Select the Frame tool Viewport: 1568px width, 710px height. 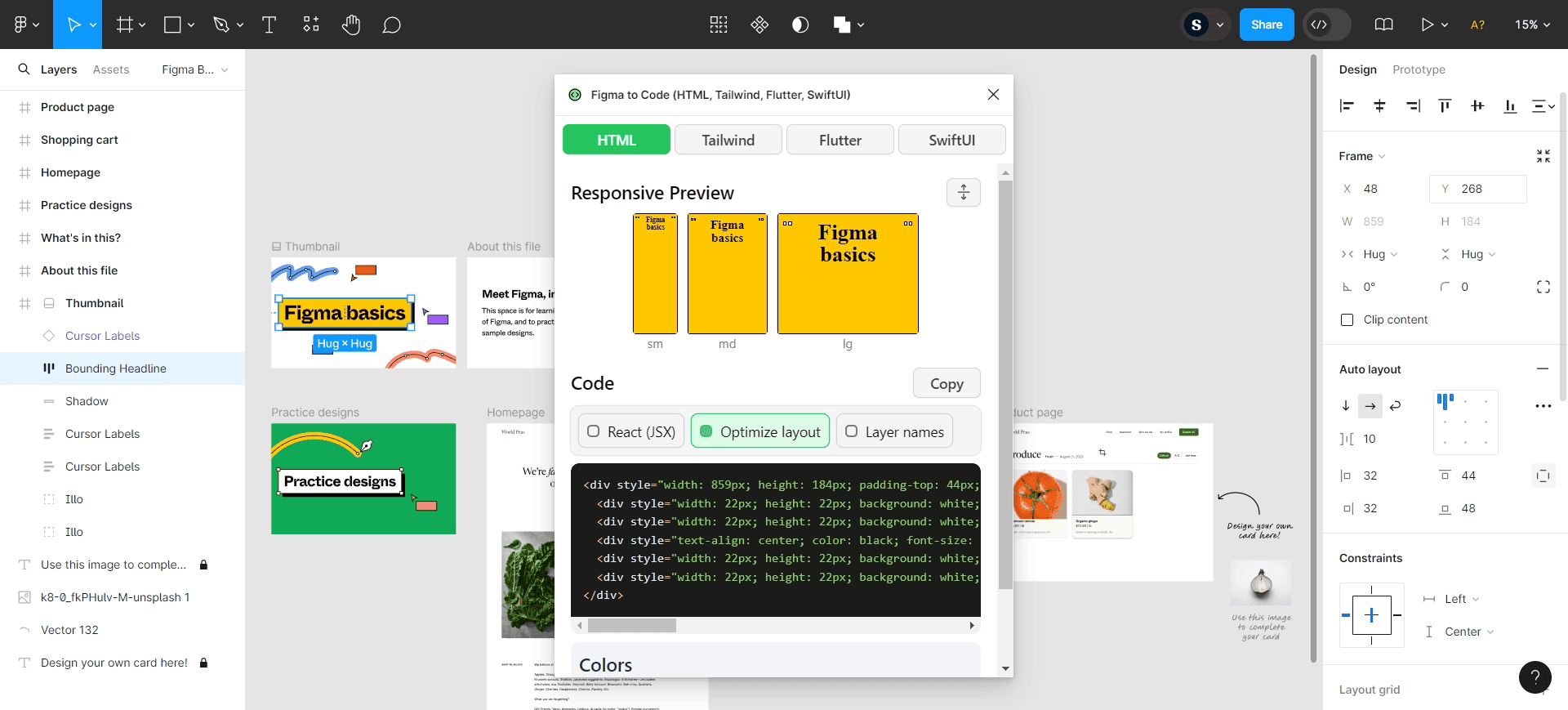click(x=124, y=25)
